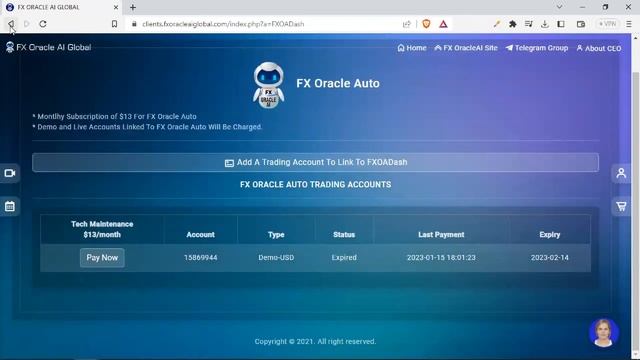The width and height of the screenshot is (640, 360).
Task: Open FX OracleAI Site link
Action: tap(466, 48)
